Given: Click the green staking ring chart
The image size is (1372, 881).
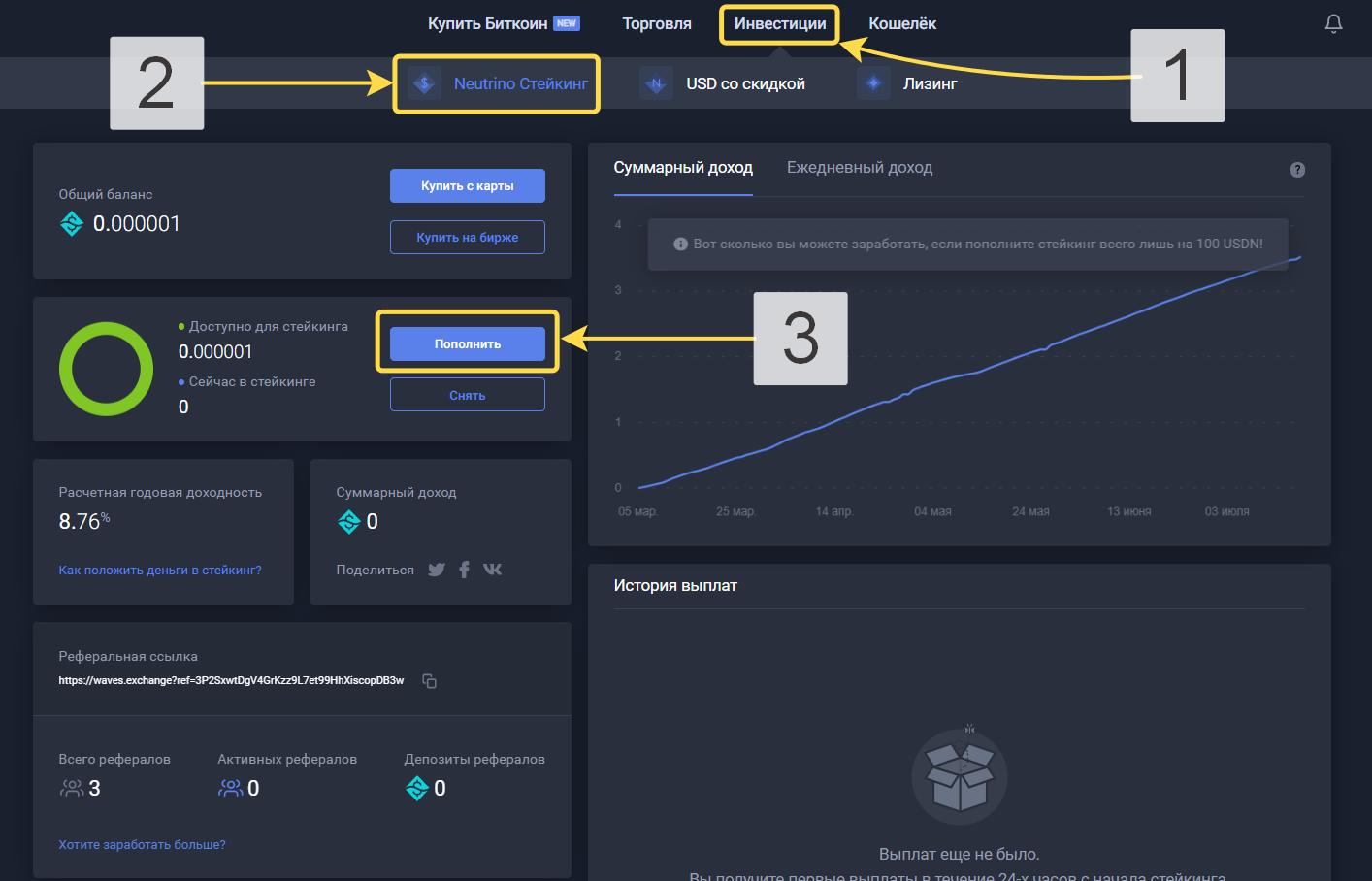Looking at the screenshot, I should (106, 369).
